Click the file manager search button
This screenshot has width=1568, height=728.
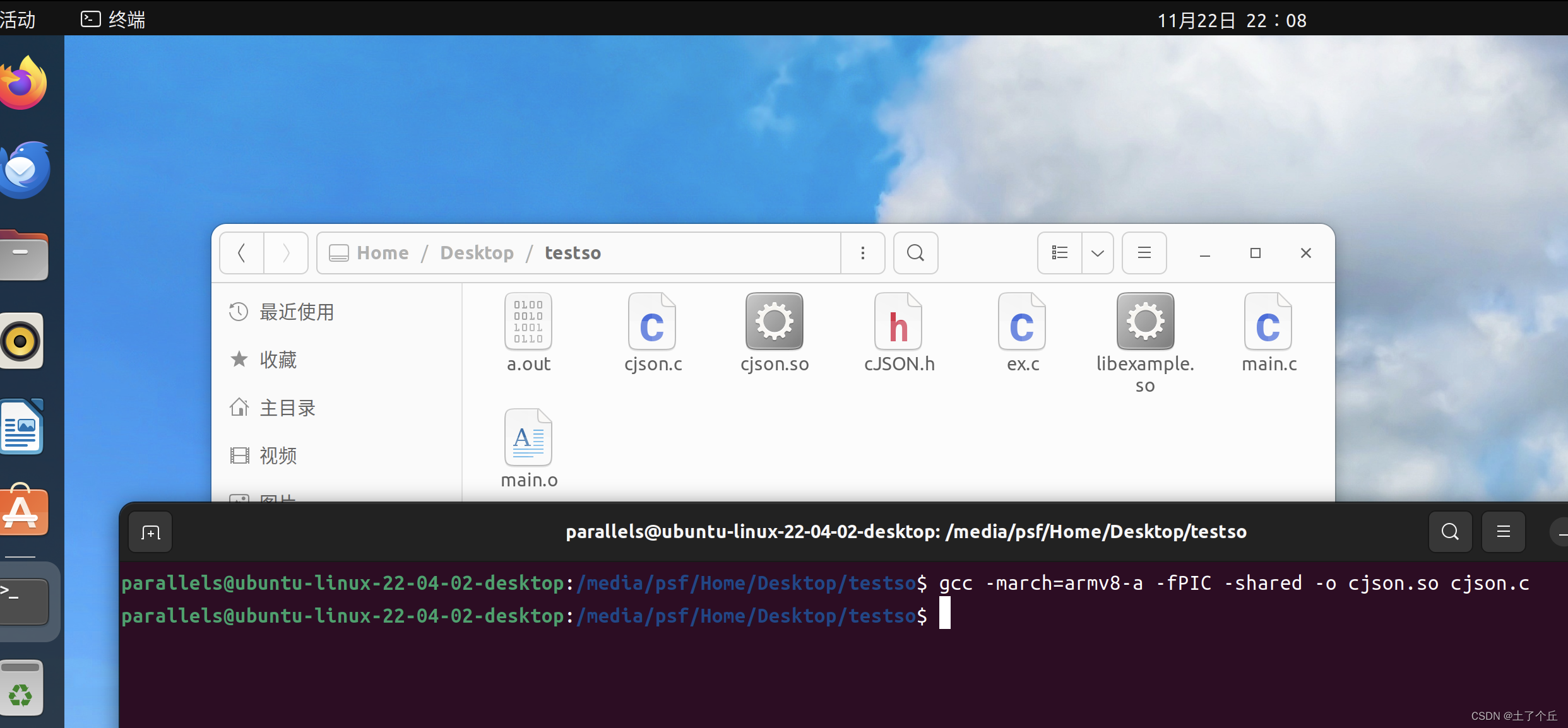click(x=916, y=253)
